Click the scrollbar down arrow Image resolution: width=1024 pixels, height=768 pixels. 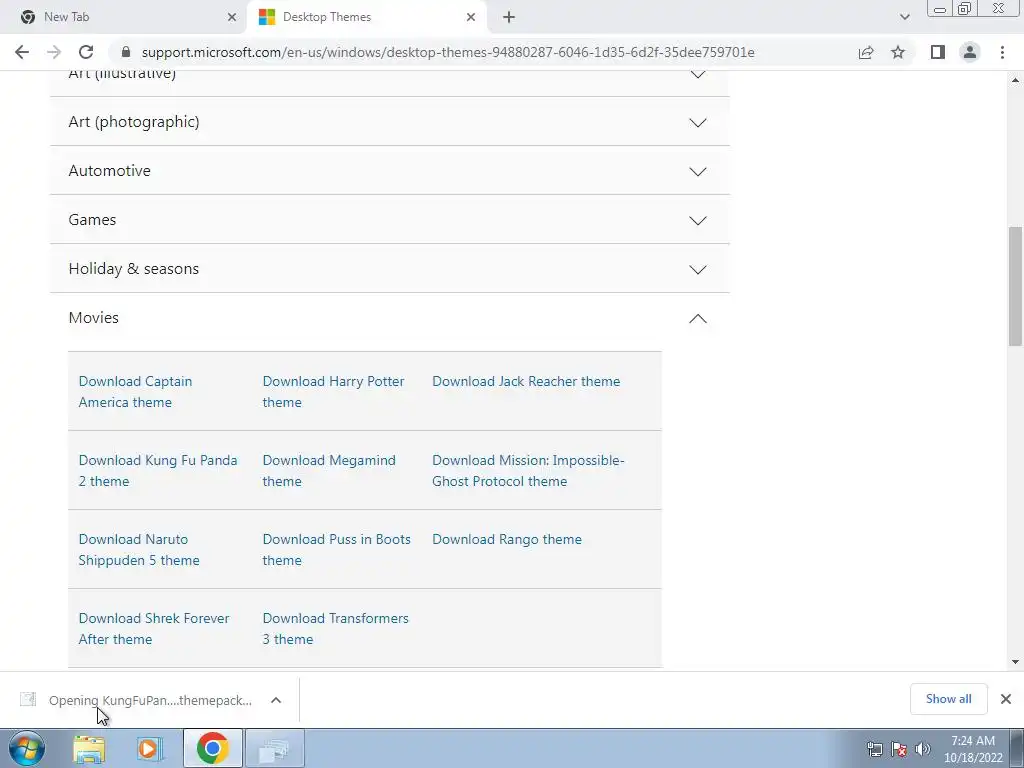(x=1015, y=662)
